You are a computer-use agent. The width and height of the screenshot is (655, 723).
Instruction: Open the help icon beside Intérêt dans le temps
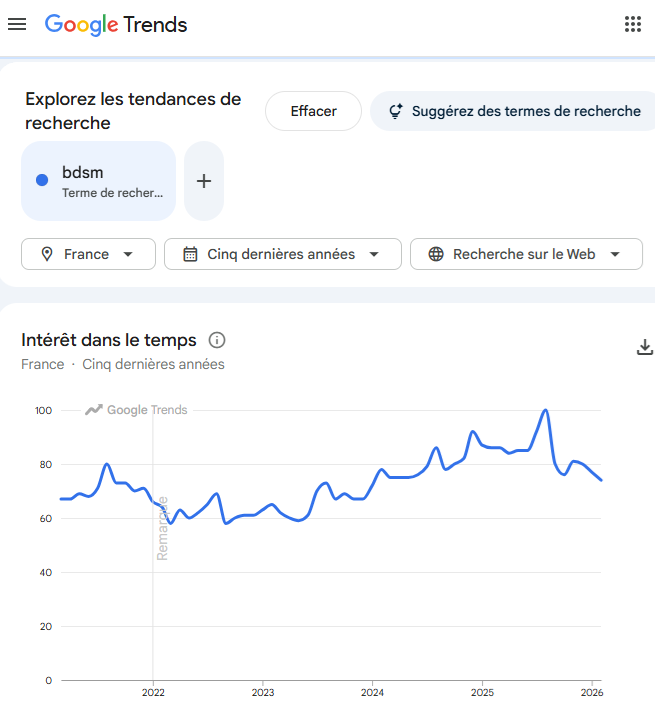tap(216, 340)
